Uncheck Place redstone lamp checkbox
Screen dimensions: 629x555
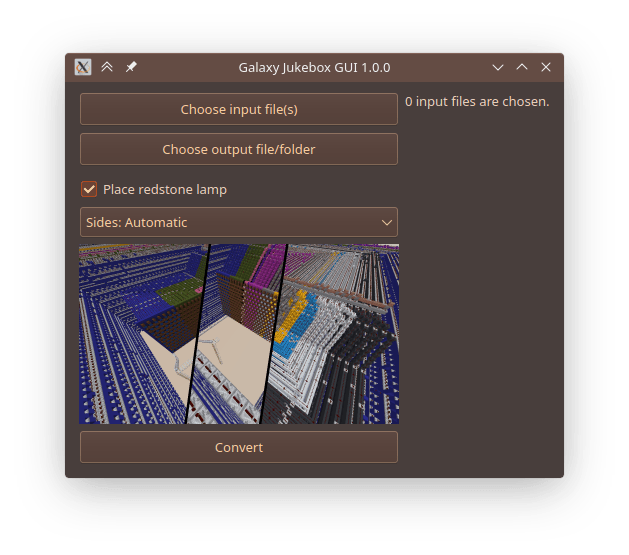pos(89,189)
